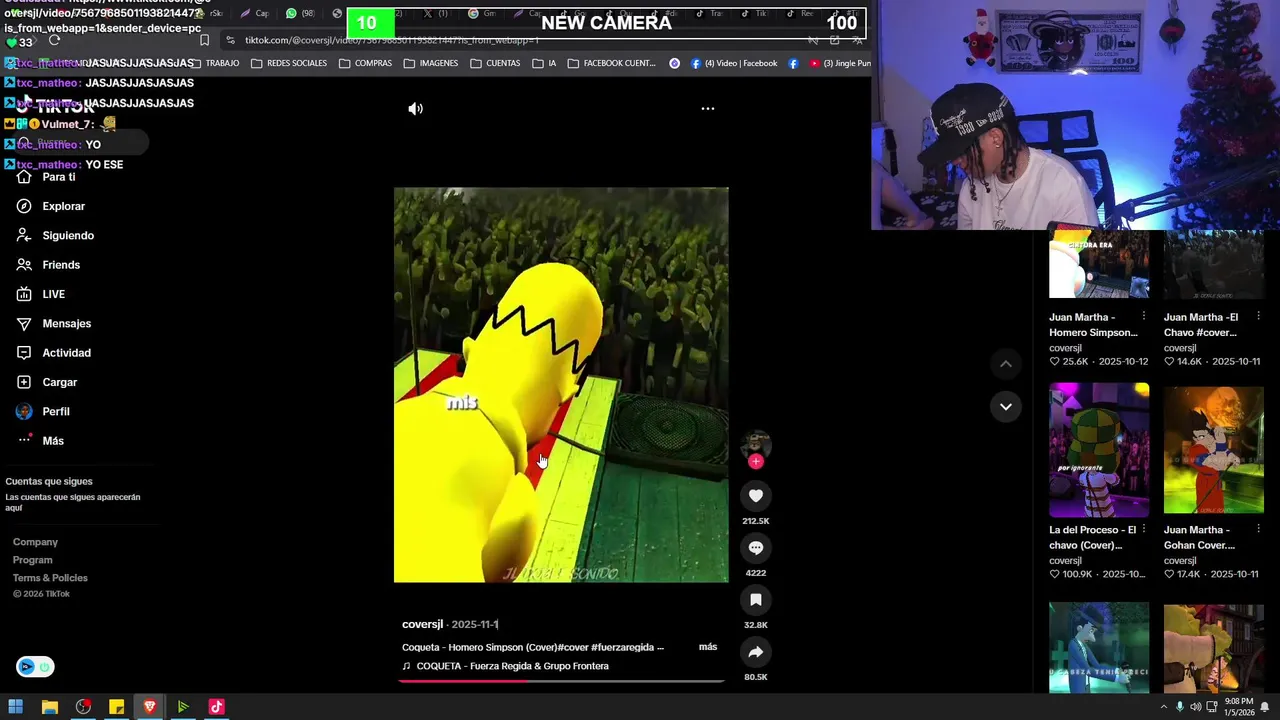
Task: Switch to the WhatsApp browser tab
Action: click(300, 14)
